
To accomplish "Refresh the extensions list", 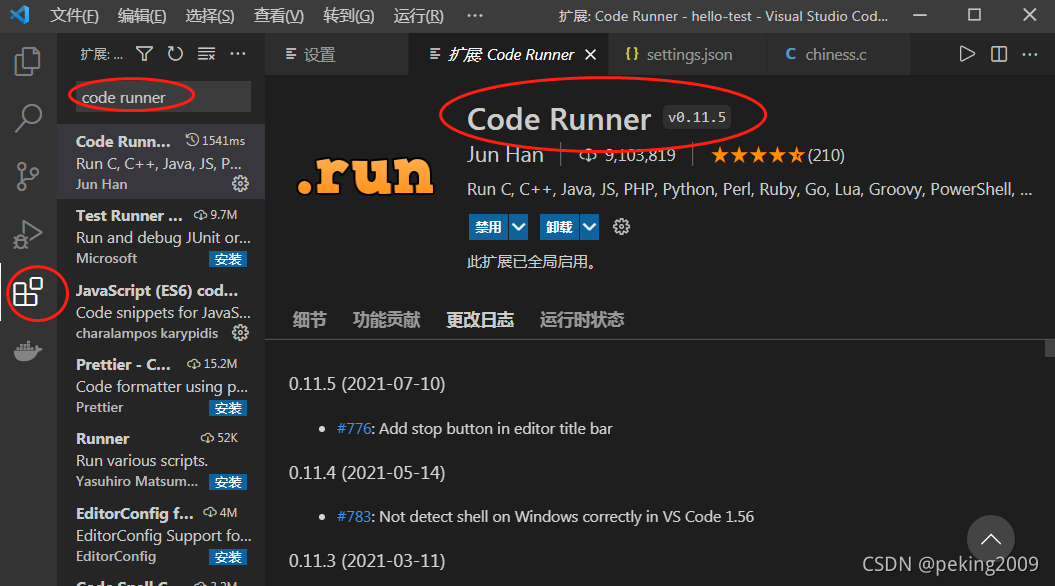I will [x=175, y=54].
